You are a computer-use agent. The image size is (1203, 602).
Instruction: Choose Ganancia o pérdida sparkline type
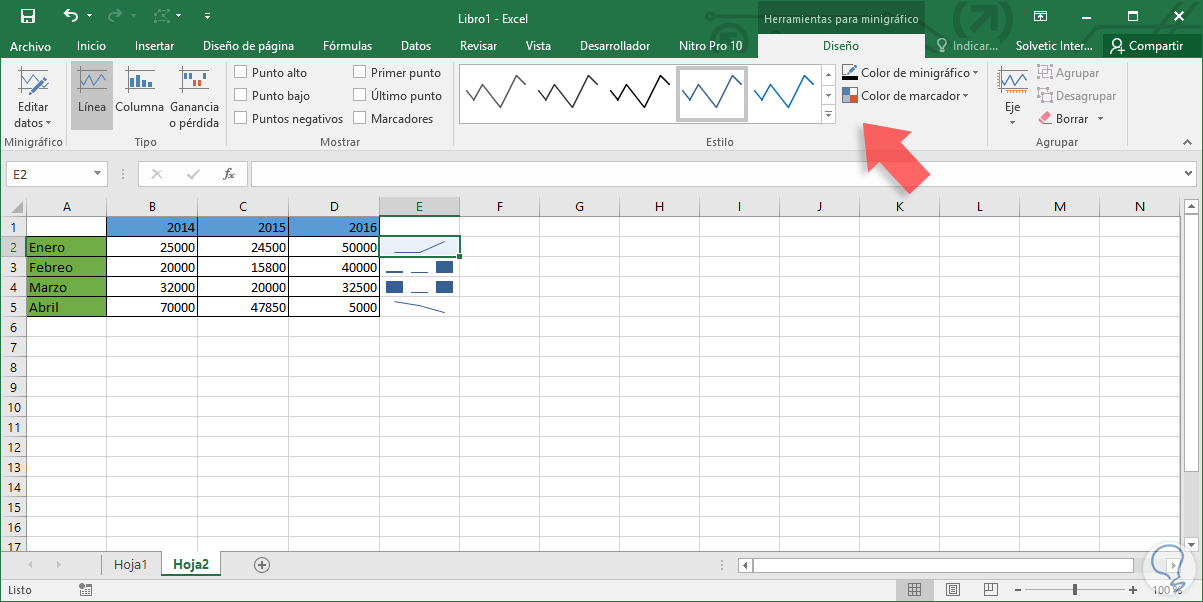pyautogui.click(x=194, y=98)
